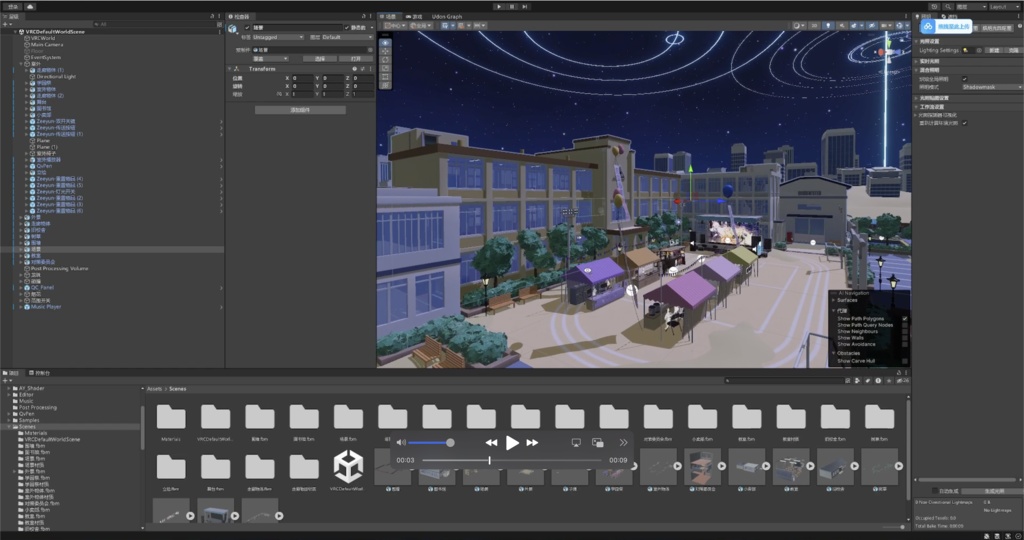Image resolution: width=1024 pixels, height=540 pixels.
Task: Expand Music Player in Hierarchy
Action: 20,306
